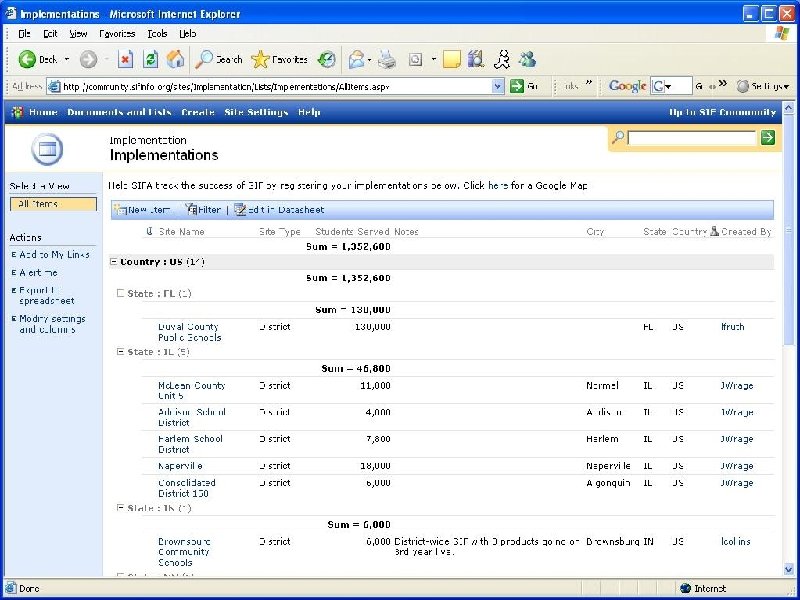Screen dimensions: 800x600
Task: Open the address bar dropdown arrow
Action: tap(498, 86)
